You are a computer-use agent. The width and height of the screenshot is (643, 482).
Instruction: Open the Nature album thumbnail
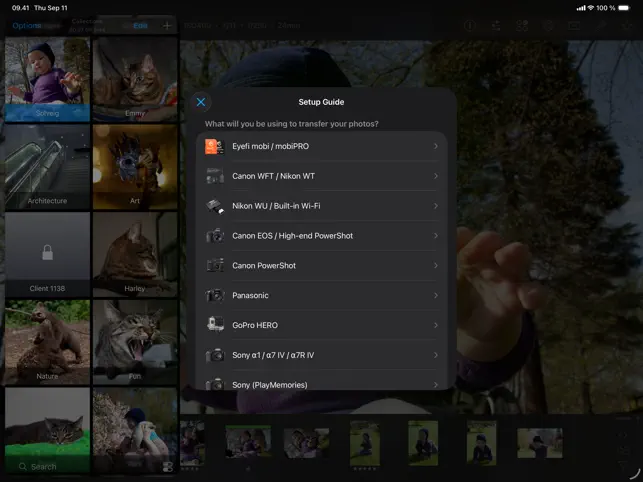(48, 342)
